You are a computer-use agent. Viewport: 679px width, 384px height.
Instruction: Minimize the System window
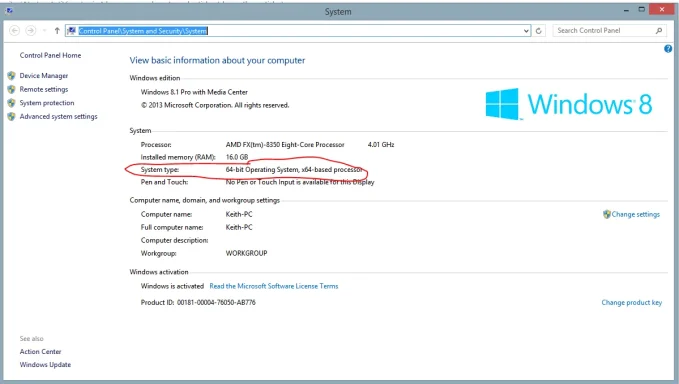click(x=626, y=10)
